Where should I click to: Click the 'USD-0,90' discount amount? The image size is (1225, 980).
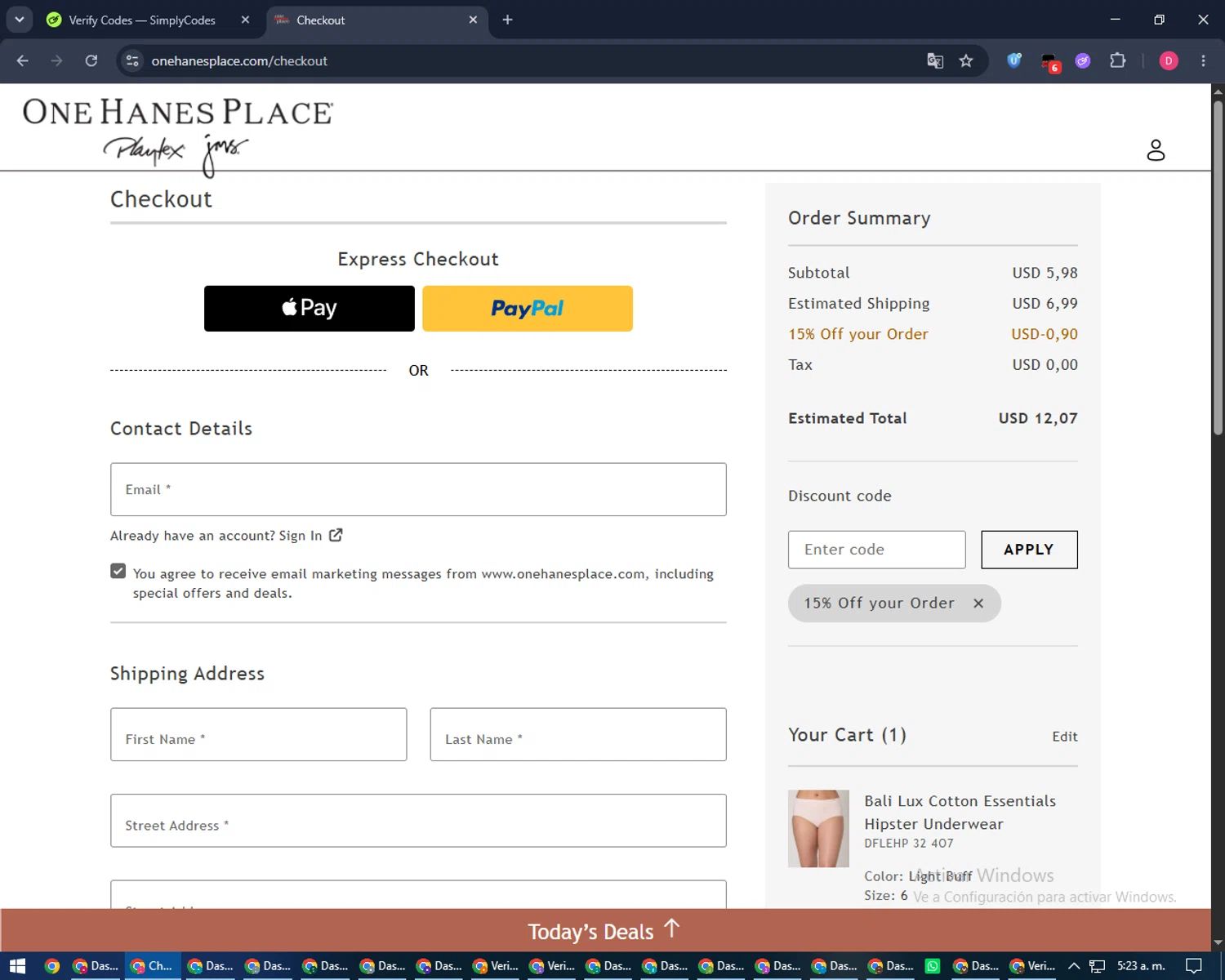click(x=1045, y=334)
